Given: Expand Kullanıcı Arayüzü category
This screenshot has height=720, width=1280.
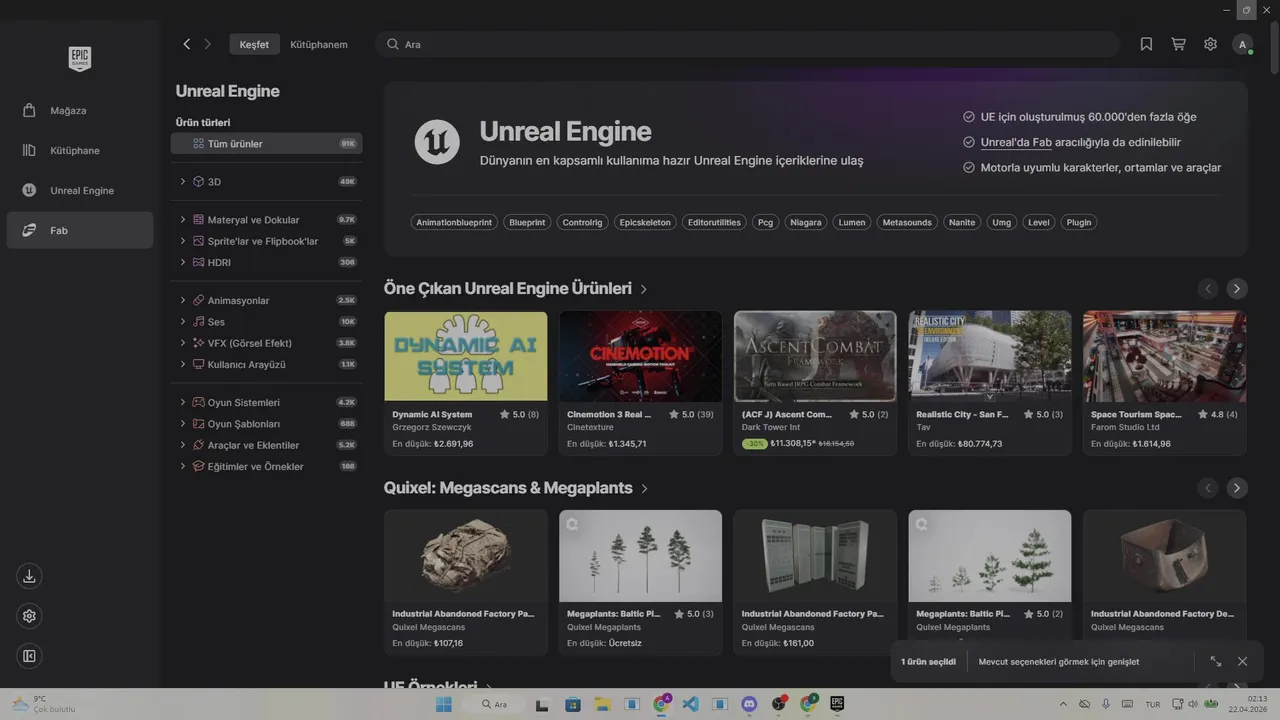Looking at the screenshot, I should coord(183,364).
